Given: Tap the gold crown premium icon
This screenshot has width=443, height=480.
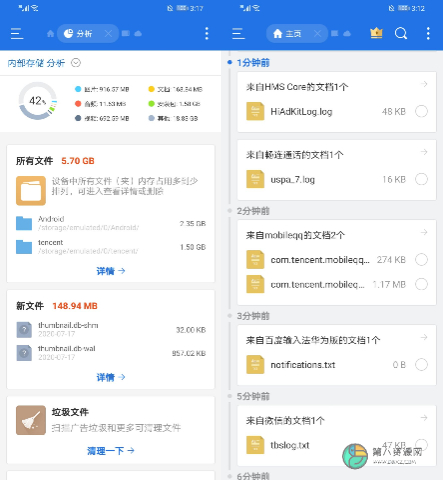Looking at the screenshot, I should (376, 33).
